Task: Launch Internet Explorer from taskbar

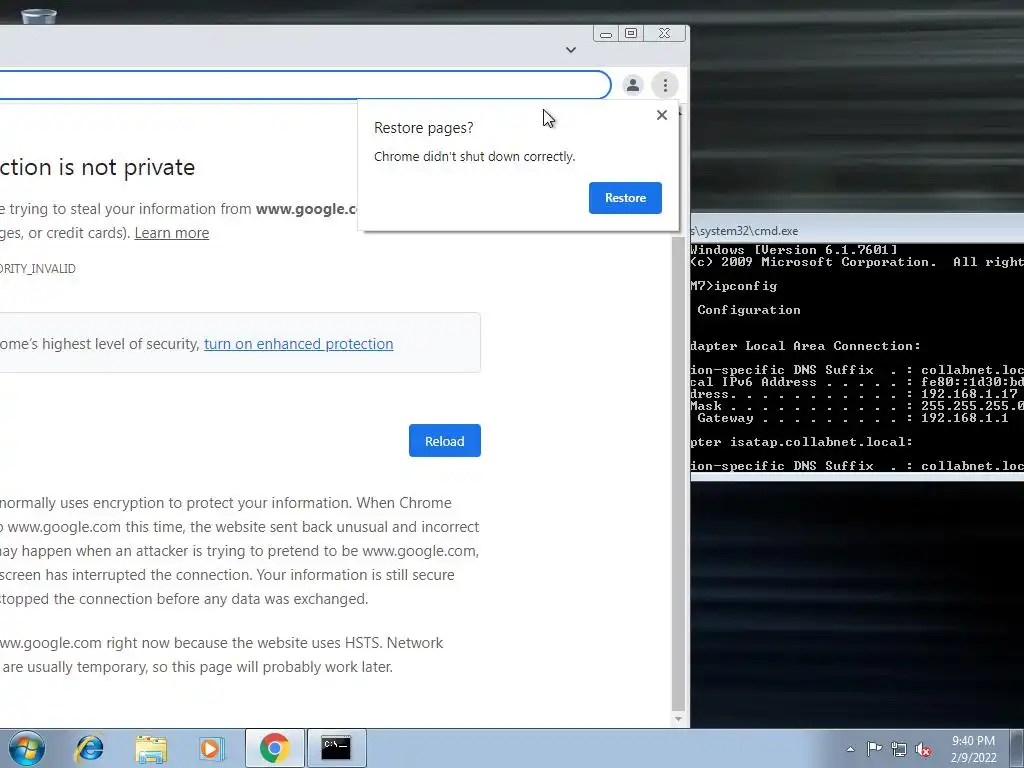Action: [x=89, y=748]
